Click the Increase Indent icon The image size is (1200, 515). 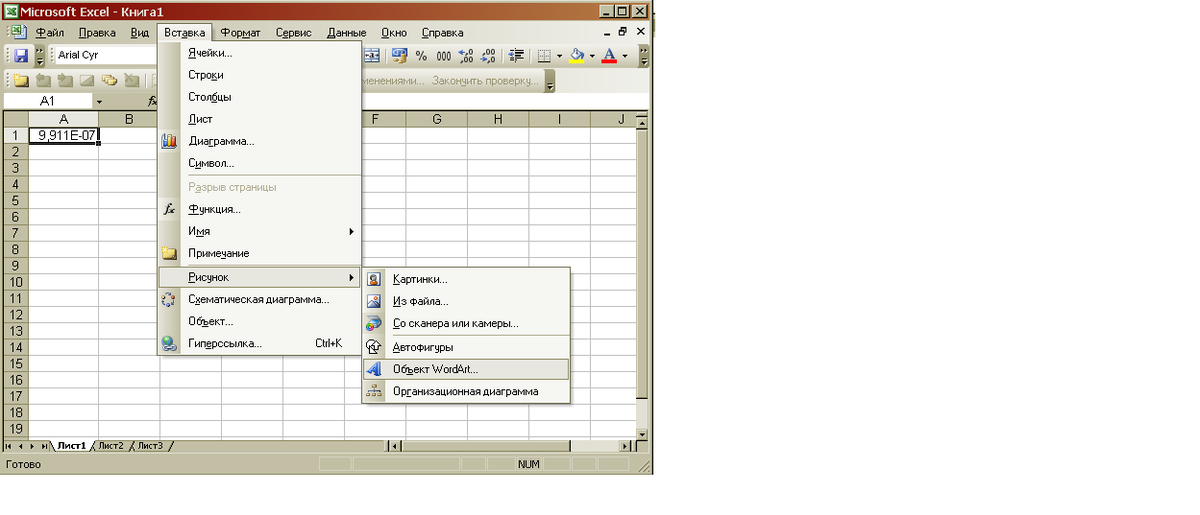(517, 56)
